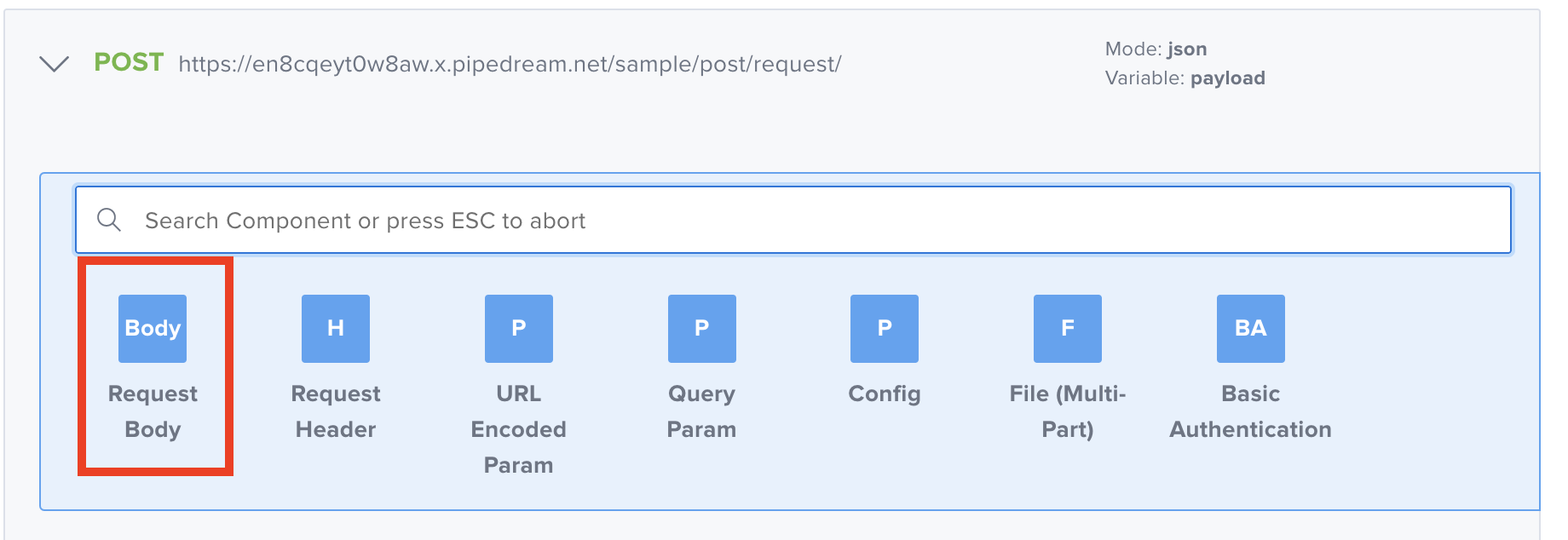Click the pipedream request URL text
This screenshot has width=1568, height=540.
(x=510, y=65)
